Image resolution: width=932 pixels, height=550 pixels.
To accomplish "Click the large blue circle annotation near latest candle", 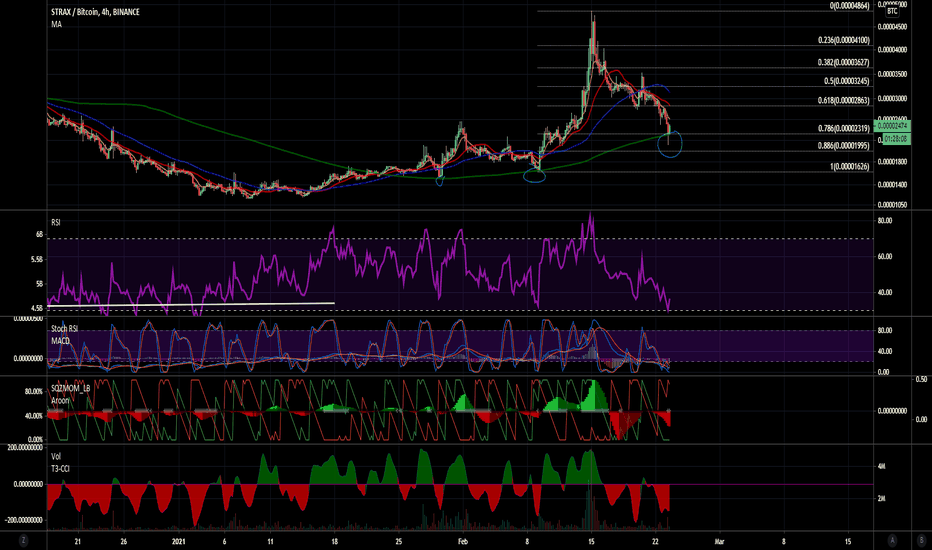I will (x=670, y=144).
